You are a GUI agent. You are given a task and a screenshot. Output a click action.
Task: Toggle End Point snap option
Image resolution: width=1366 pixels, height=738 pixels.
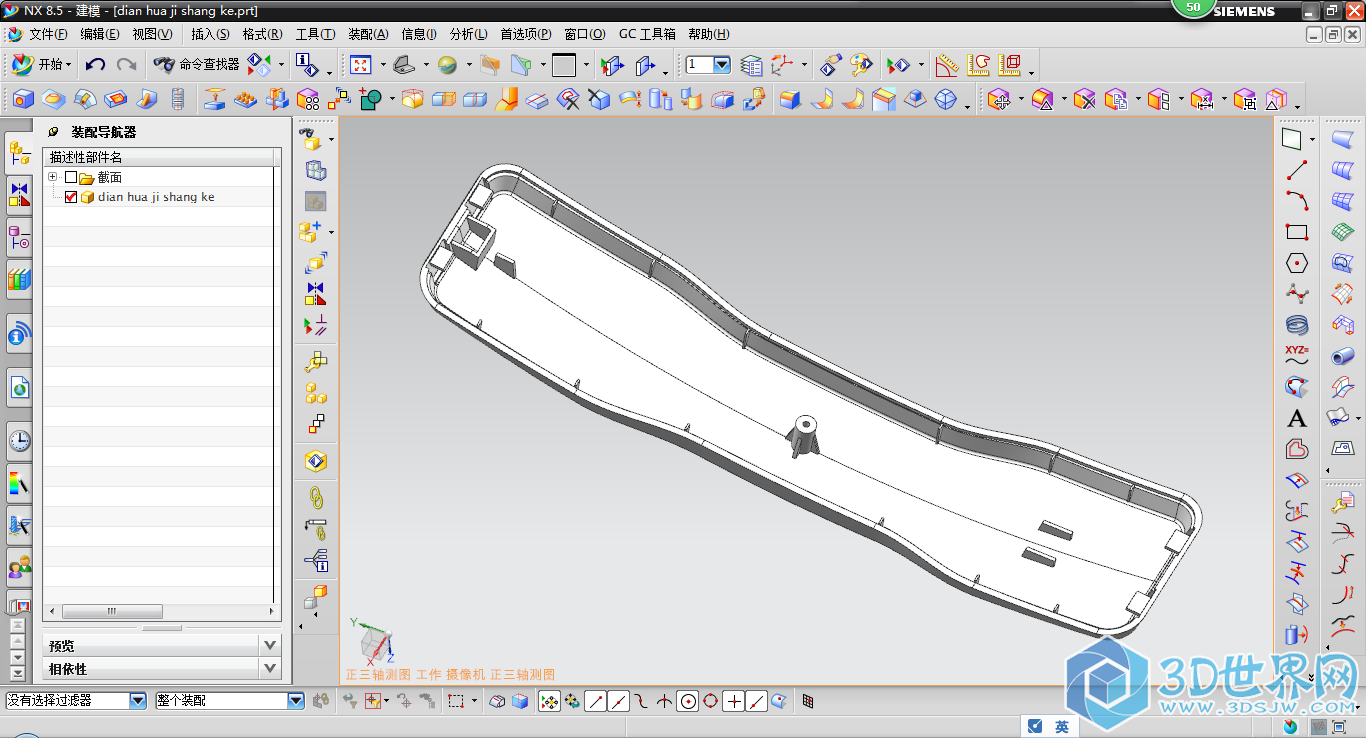click(x=595, y=701)
